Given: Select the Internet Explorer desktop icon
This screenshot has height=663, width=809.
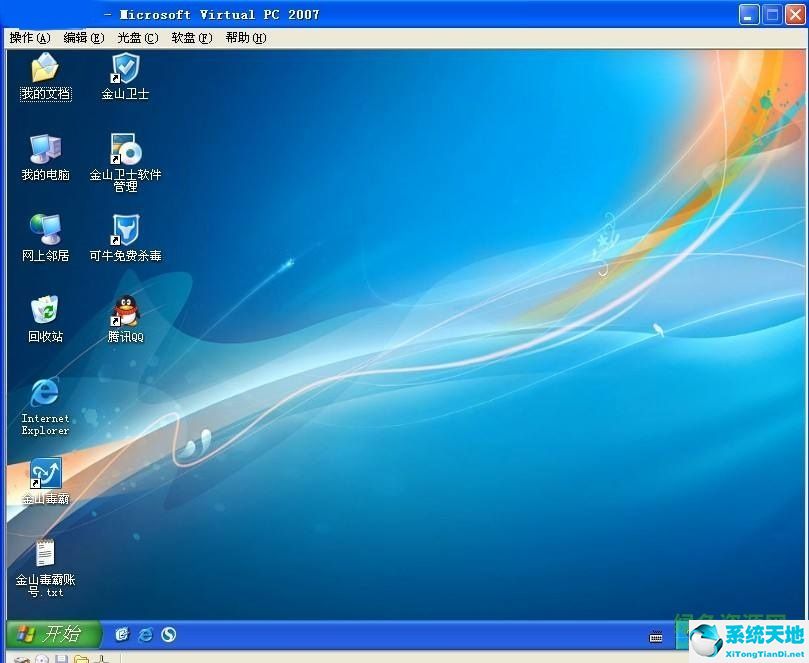Looking at the screenshot, I should 45,392.
